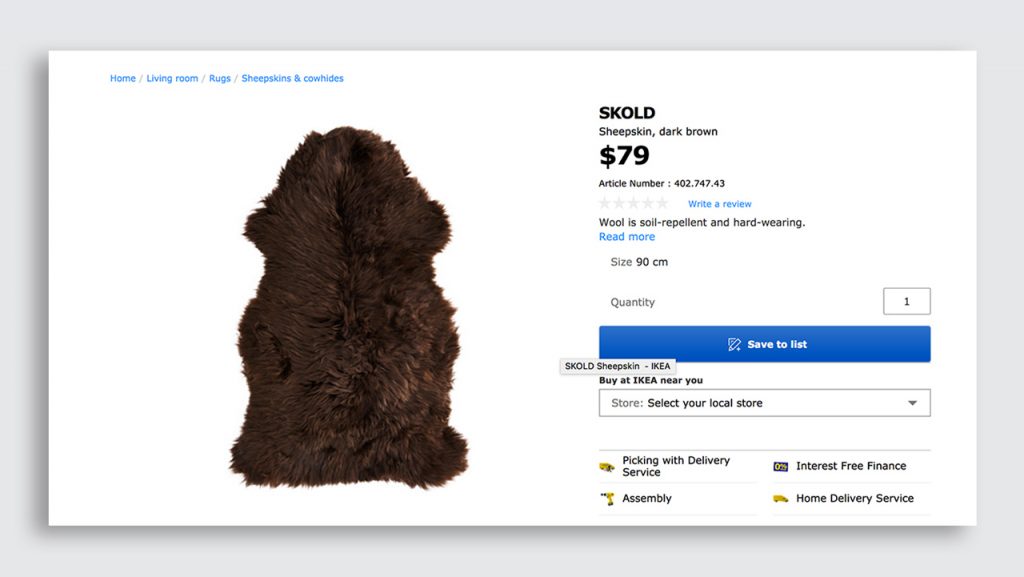
Task: Navigate to the Home breadcrumb
Action: [122, 78]
